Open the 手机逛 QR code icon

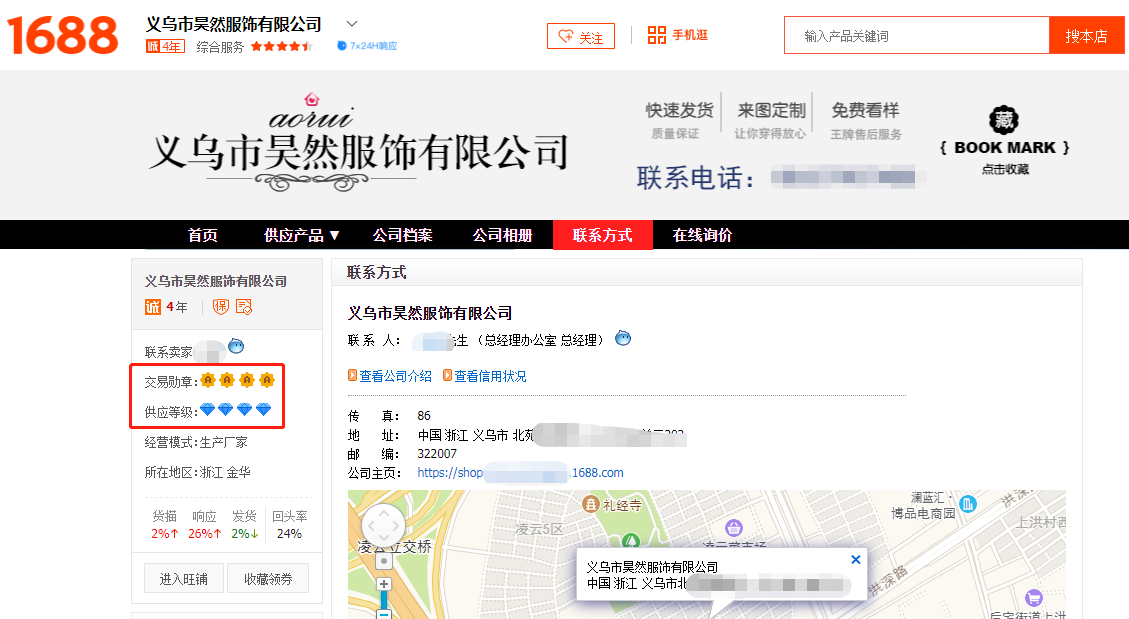657,35
